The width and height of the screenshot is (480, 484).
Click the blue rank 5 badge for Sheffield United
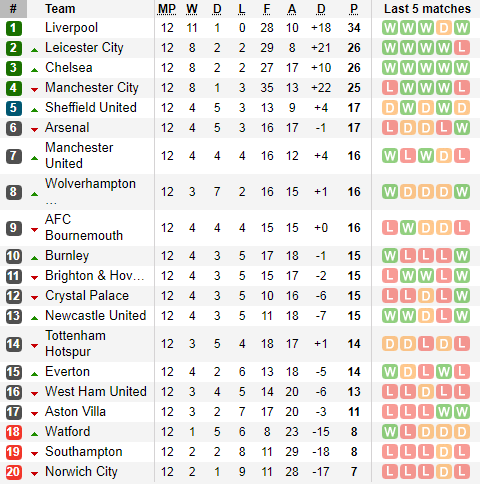(x=14, y=108)
